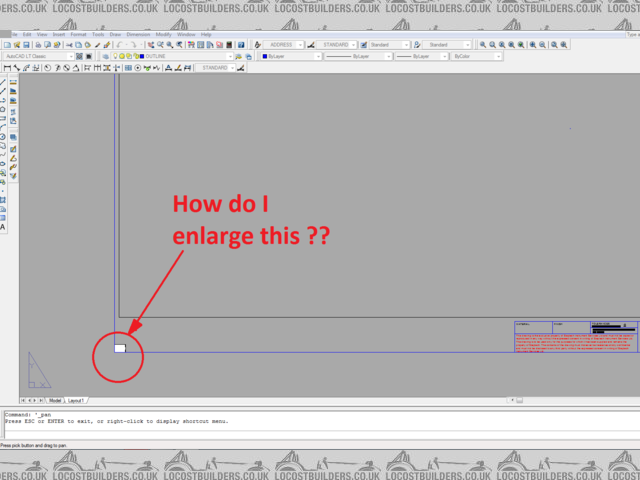Expand the ByColor plot style dropdown
640x480 pixels.
[474, 57]
